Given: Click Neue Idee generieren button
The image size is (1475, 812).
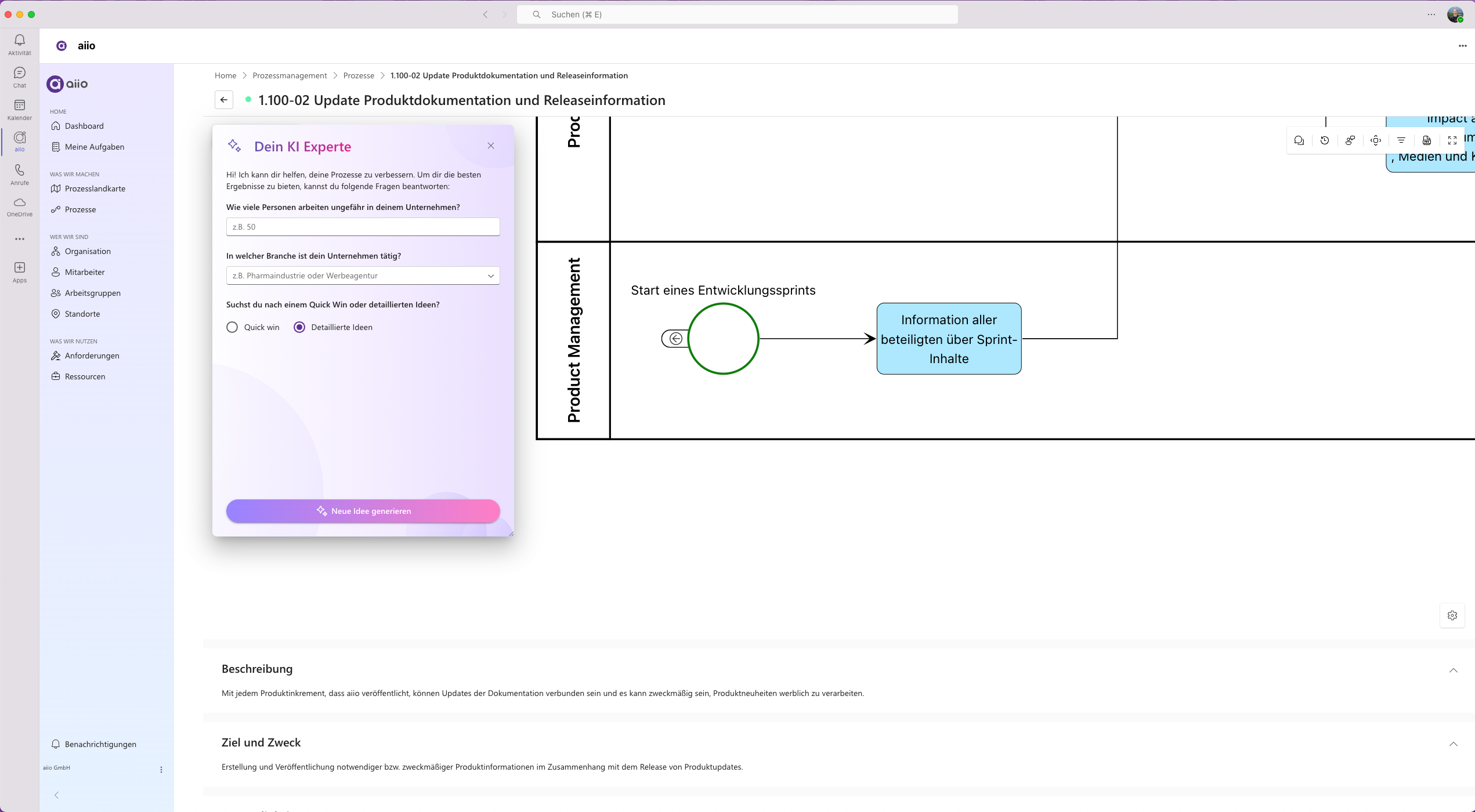Looking at the screenshot, I should (363, 511).
